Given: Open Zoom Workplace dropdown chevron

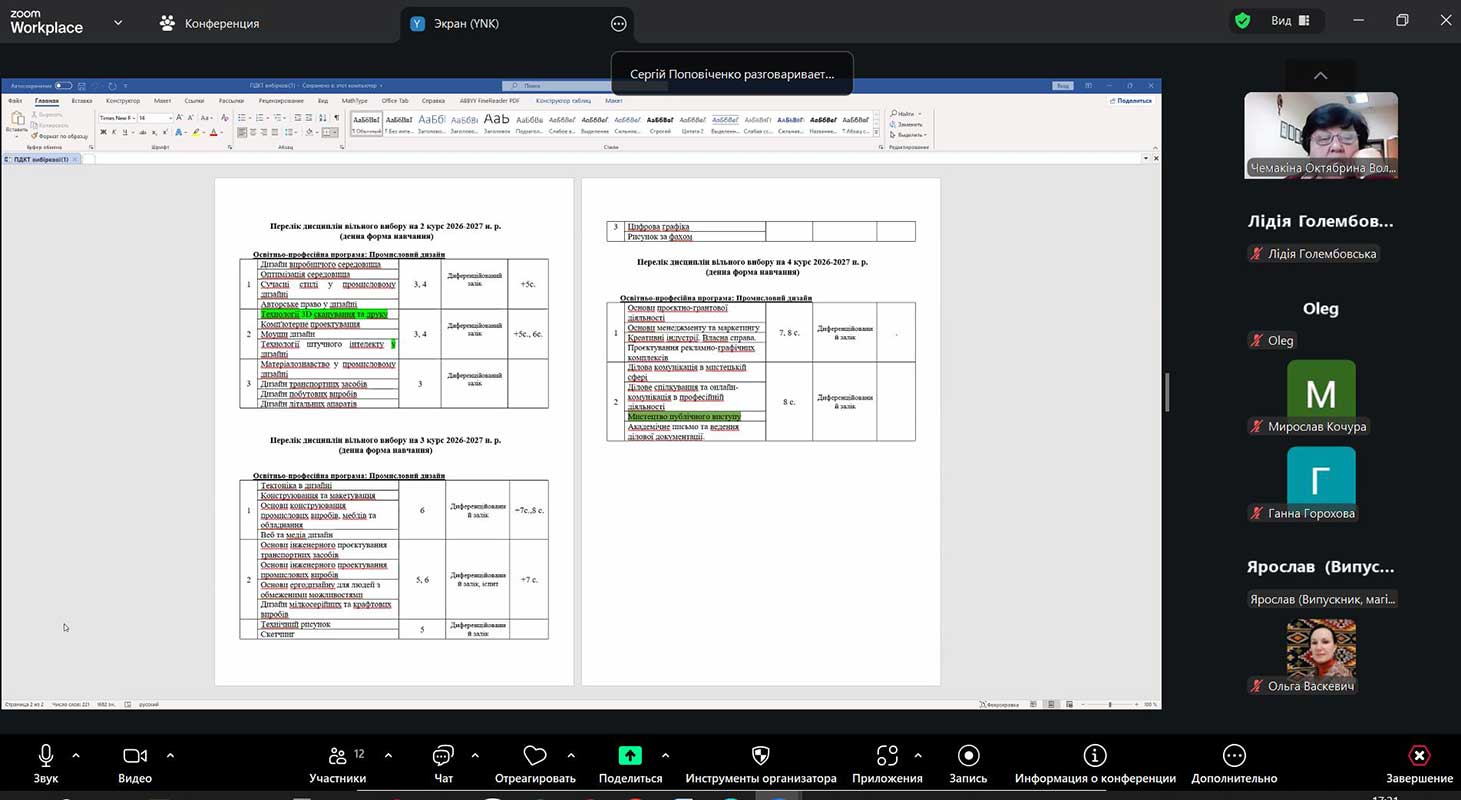Looking at the screenshot, I should pos(118,22).
